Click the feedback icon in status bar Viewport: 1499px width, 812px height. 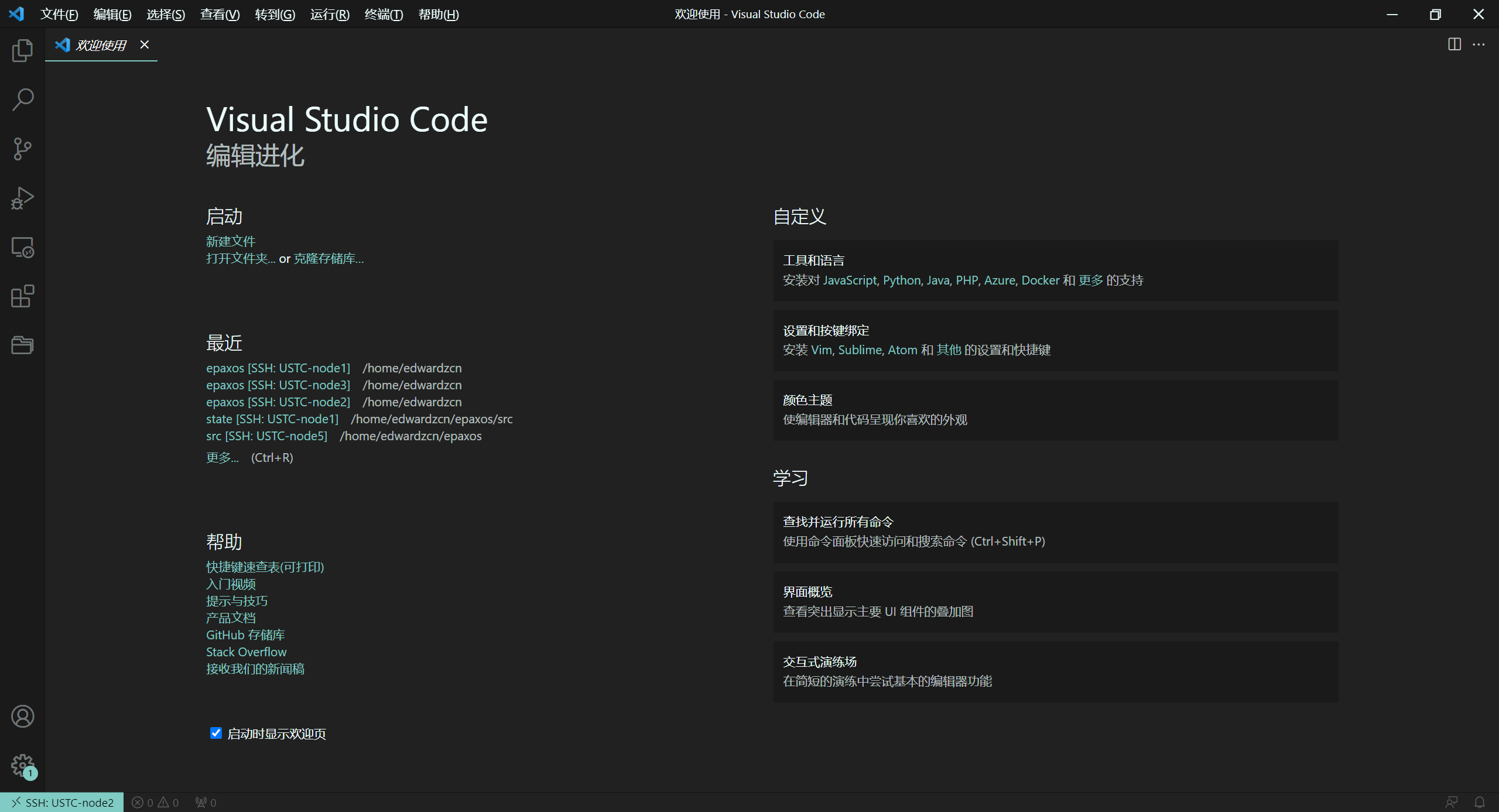point(1451,802)
